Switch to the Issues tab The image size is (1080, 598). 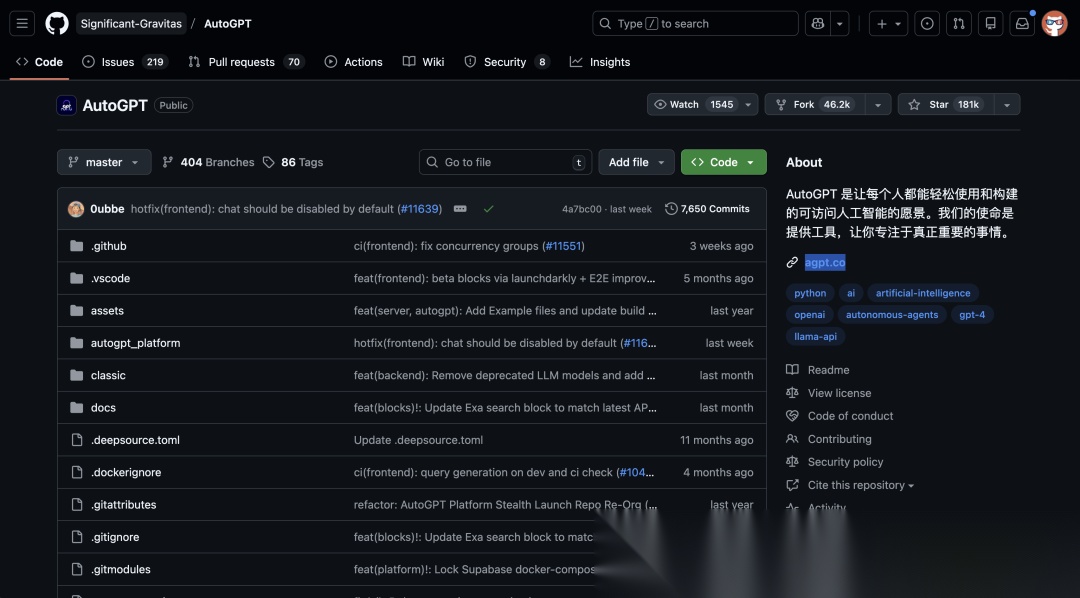point(125,62)
